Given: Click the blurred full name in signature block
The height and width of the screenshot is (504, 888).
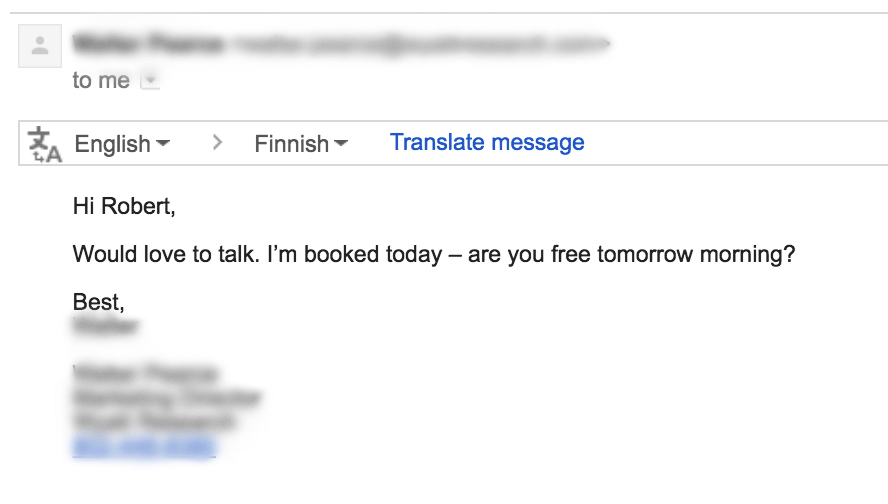Looking at the screenshot, I should tap(145, 374).
